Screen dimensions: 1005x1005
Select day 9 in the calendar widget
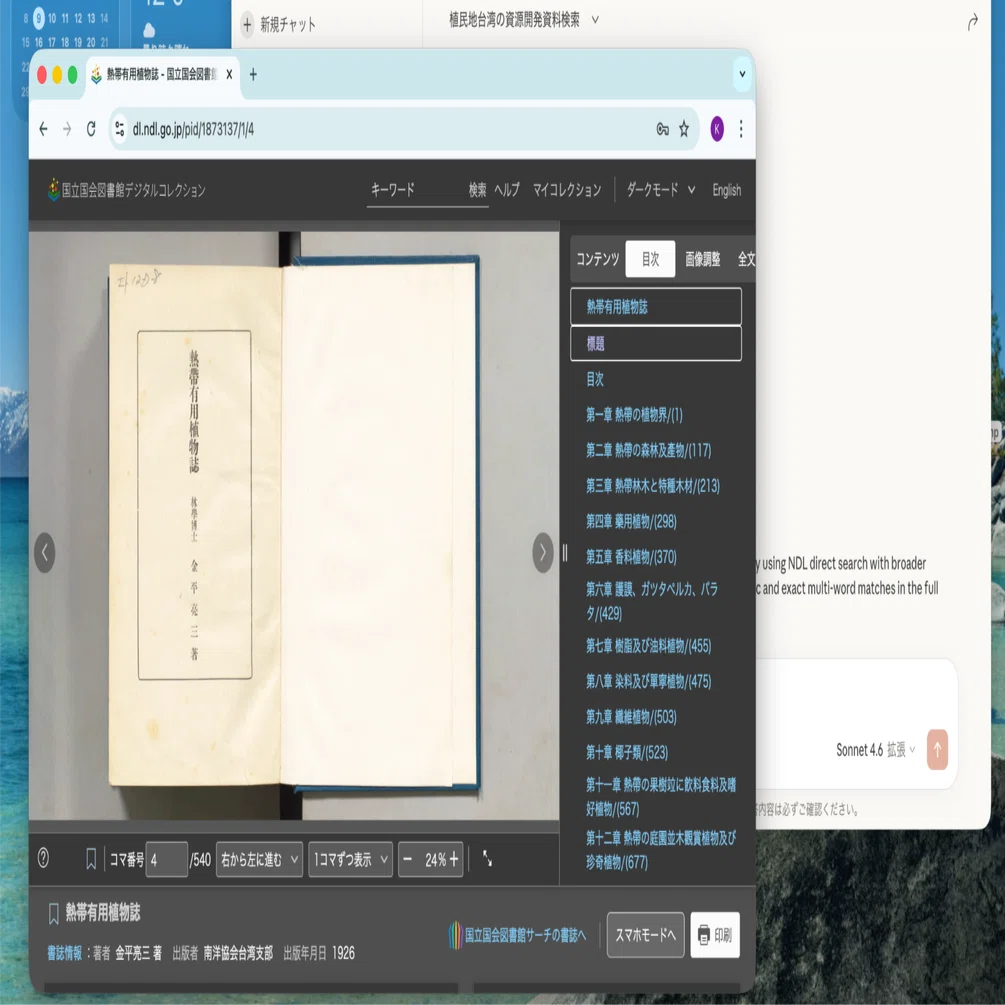click(x=39, y=18)
